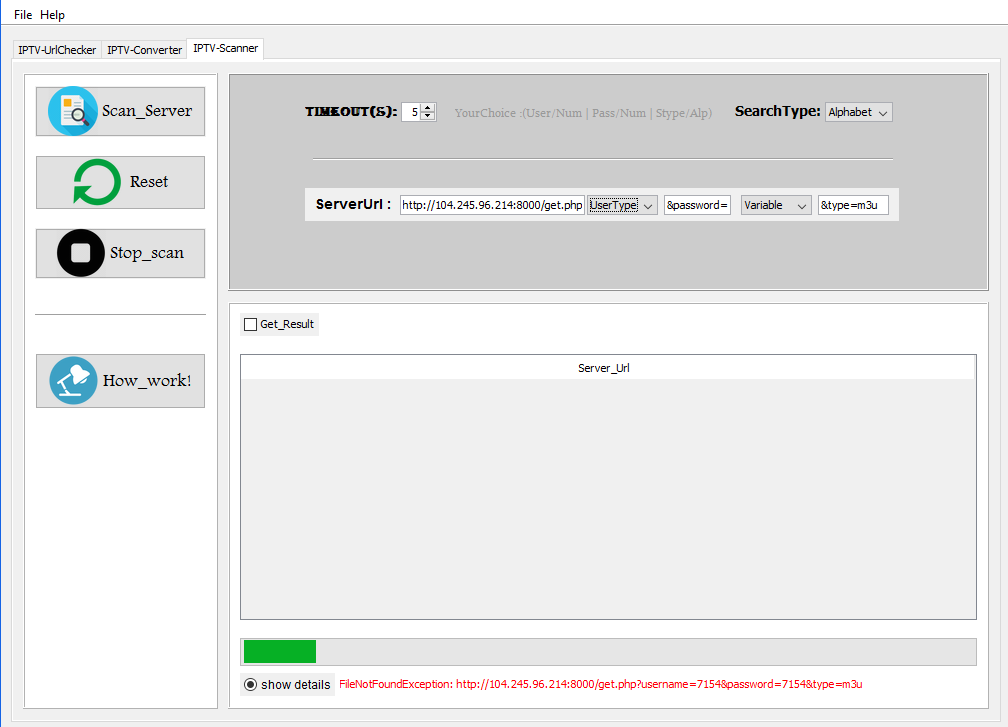The width and height of the screenshot is (1008, 727).
Task: Open the SearchType Alphabet dropdown
Action: pos(858,113)
